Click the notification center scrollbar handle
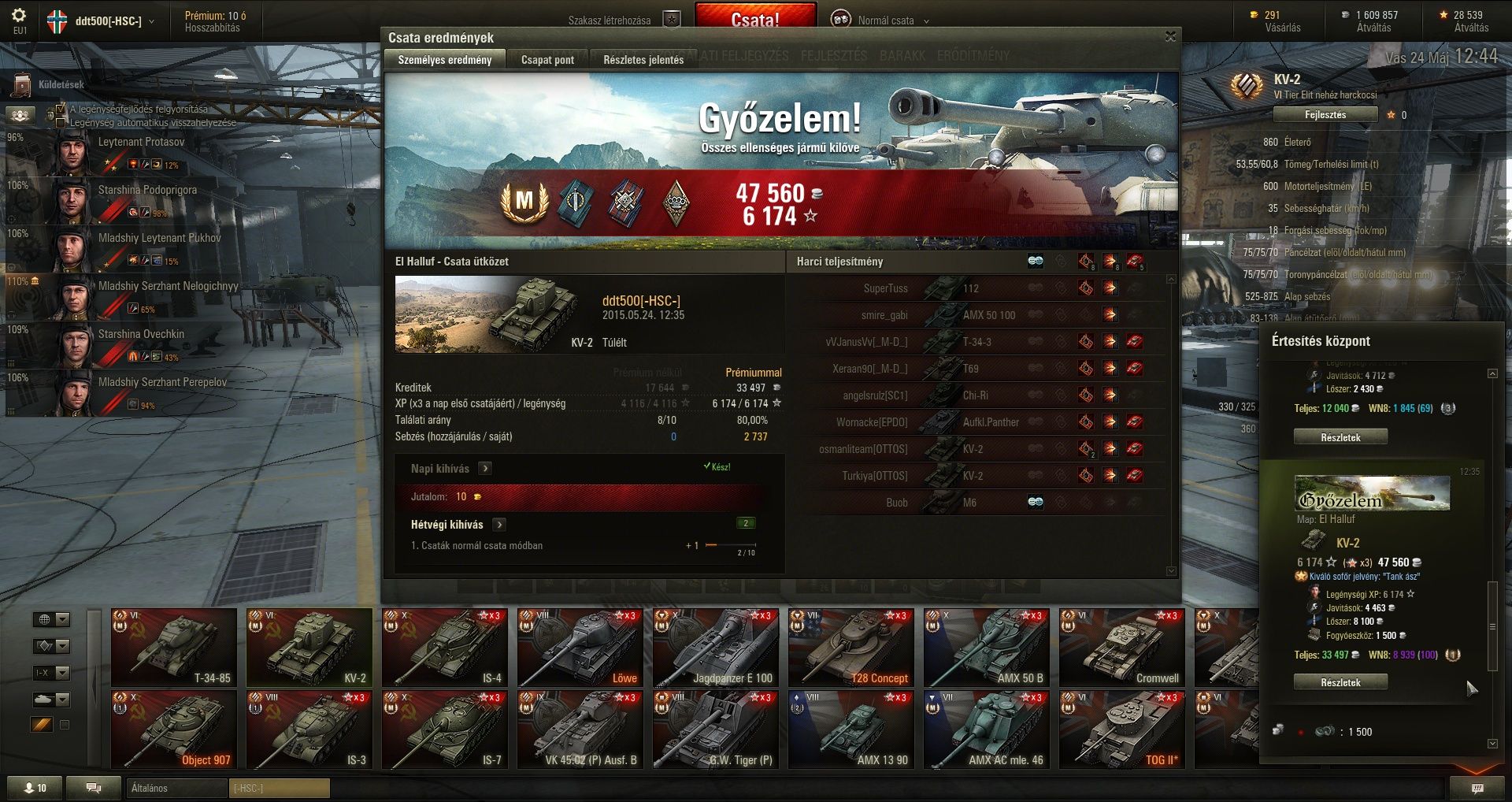This screenshot has height=802, width=1512. point(1492,626)
